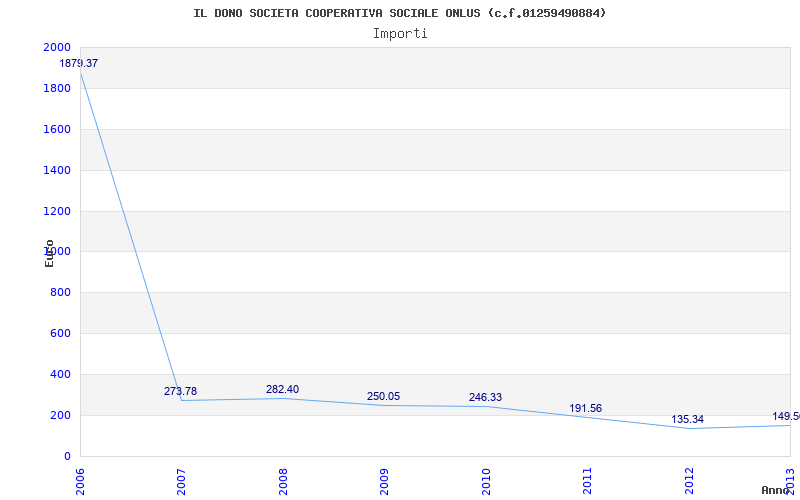800x500 pixels.
Task: Click the 2011 x-axis year label
Action: [x=587, y=481]
